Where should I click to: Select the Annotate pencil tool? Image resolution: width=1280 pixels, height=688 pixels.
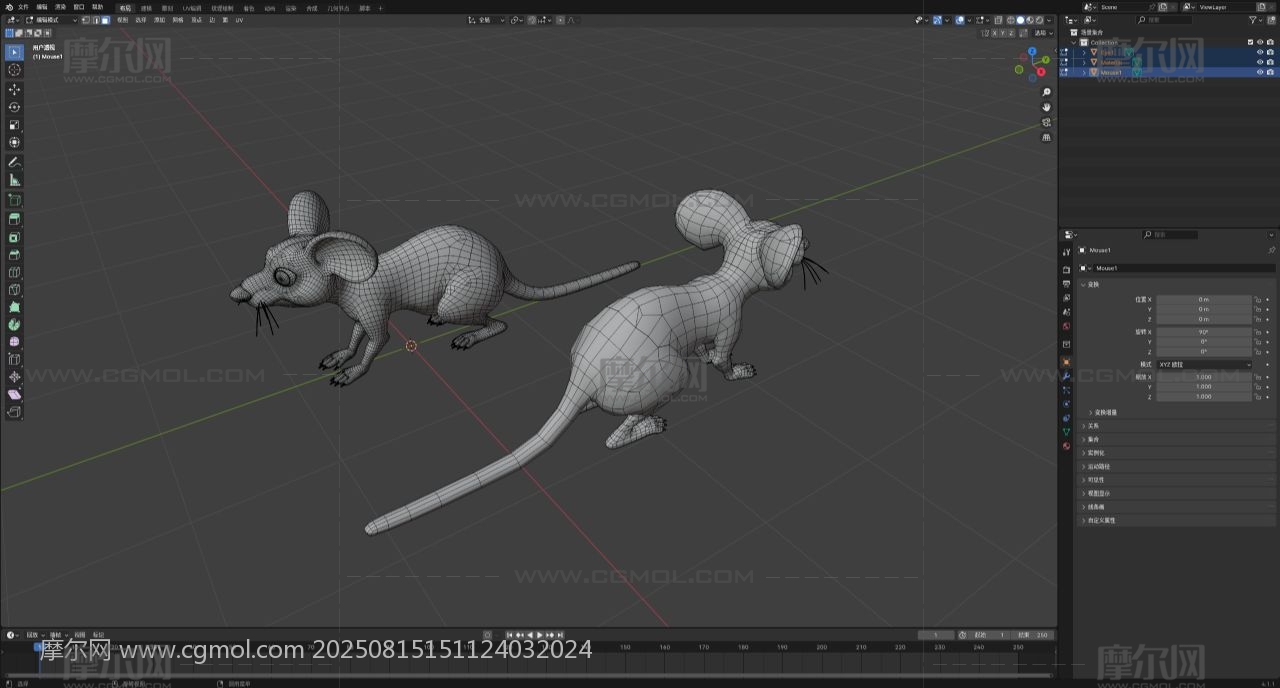(14, 162)
